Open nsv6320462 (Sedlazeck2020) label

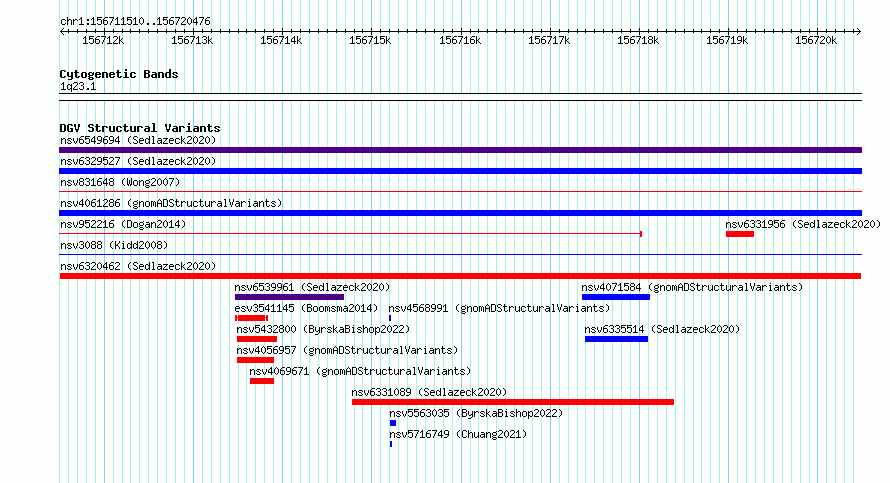point(138,266)
